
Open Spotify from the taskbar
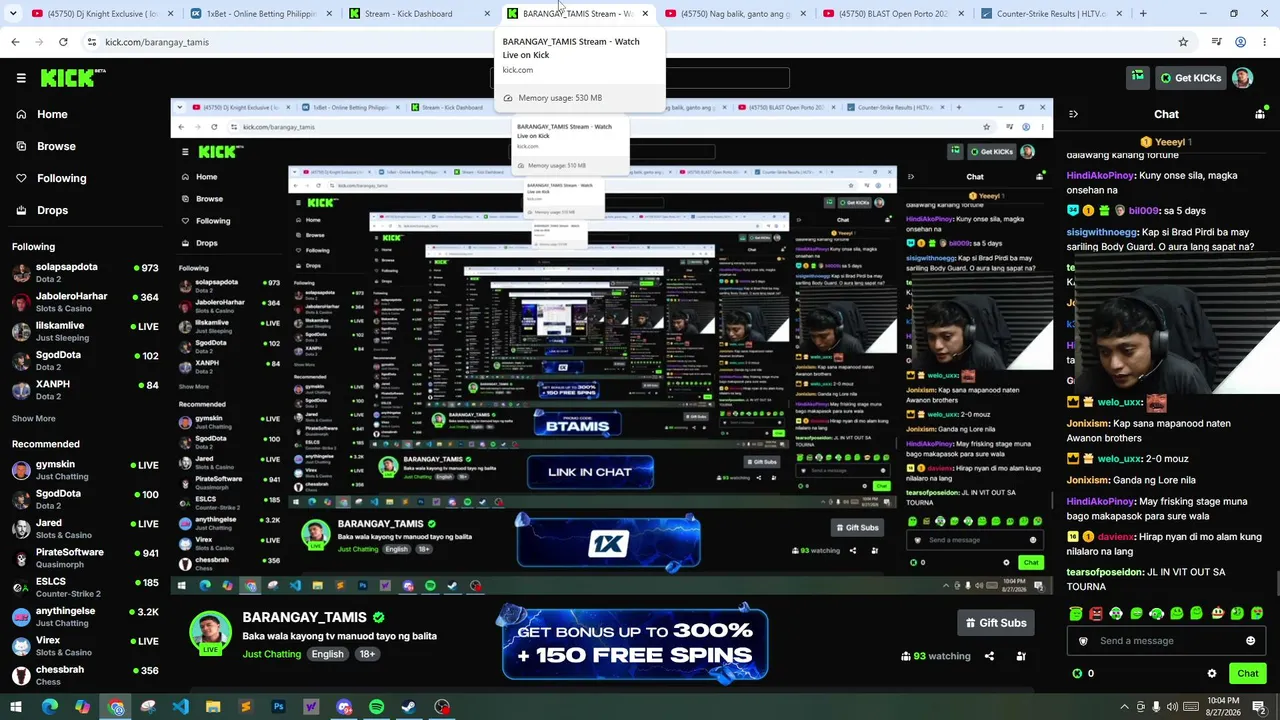[376, 707]
